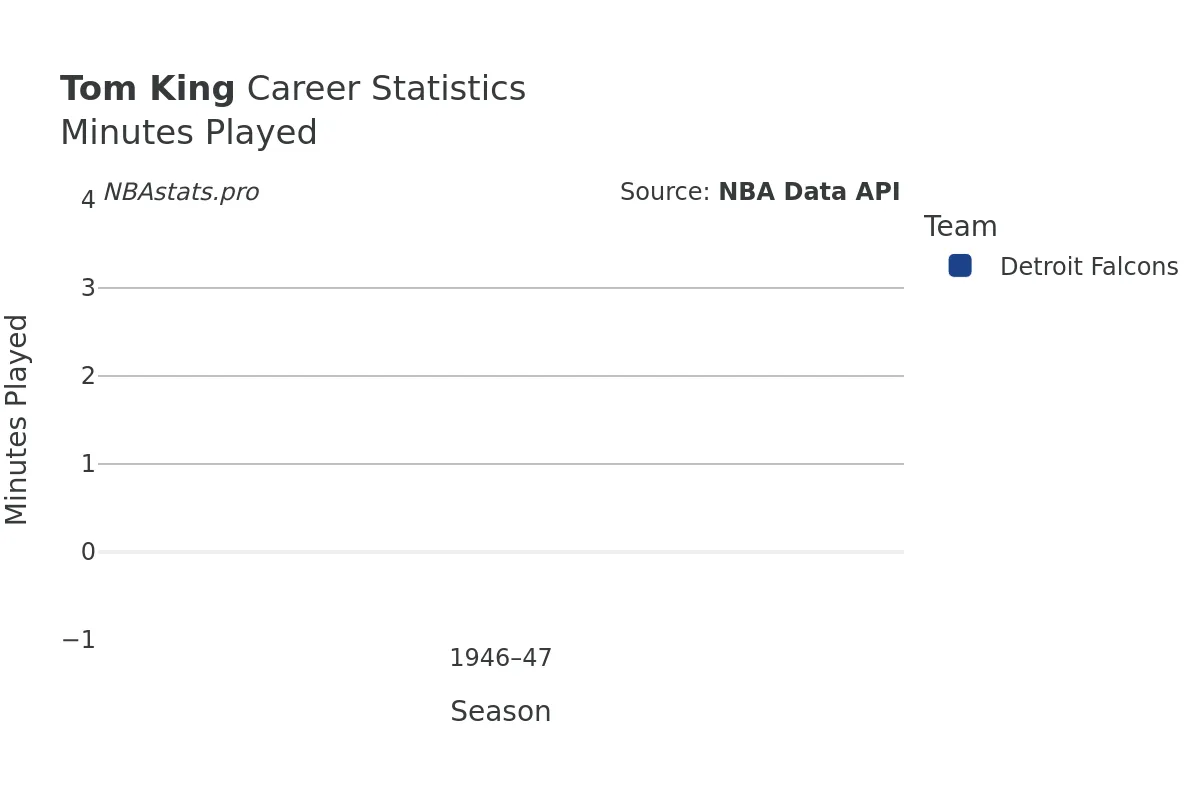1200x800 pixels.
Task: Click the y-axis tick label 2
Action: 88,376
